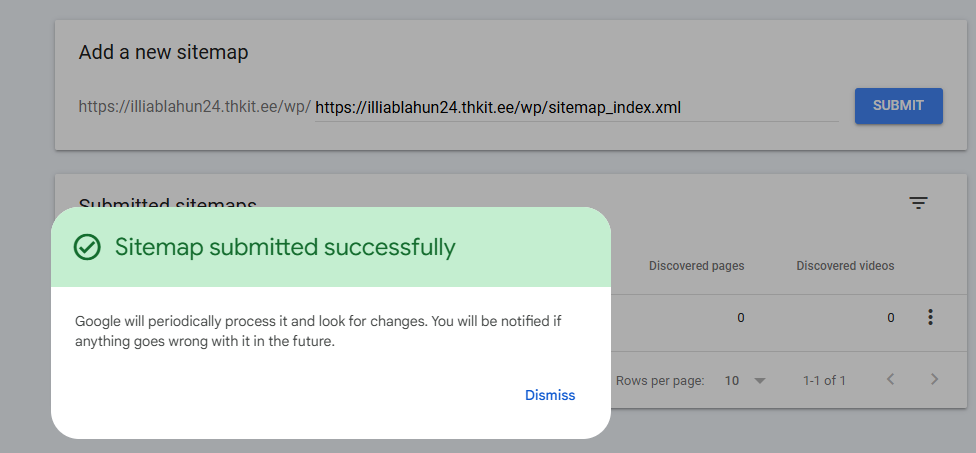The width and height of the screenshot is (976, 453).
Task: Click the "Rows per page:" label
Action: 660,381
